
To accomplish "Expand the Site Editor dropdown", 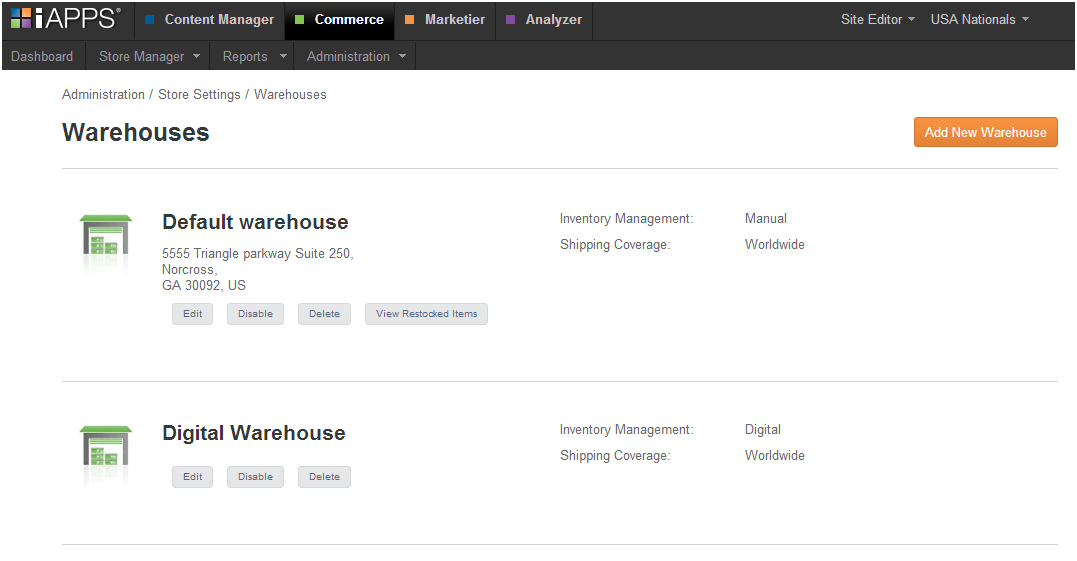I will click(877, 20).
